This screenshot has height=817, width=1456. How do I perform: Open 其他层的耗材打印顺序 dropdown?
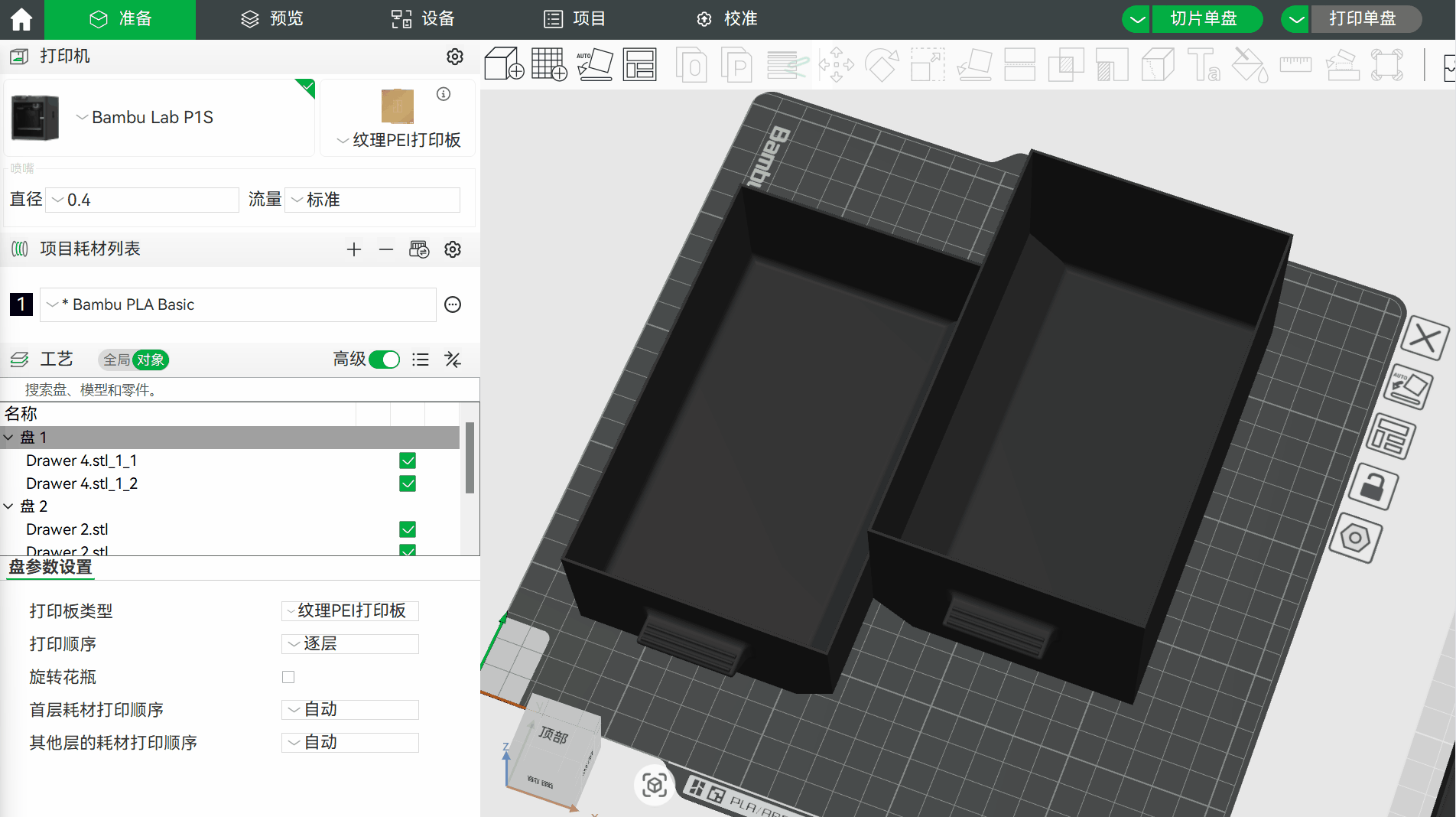pyautogui.click(x=350, y=742)
